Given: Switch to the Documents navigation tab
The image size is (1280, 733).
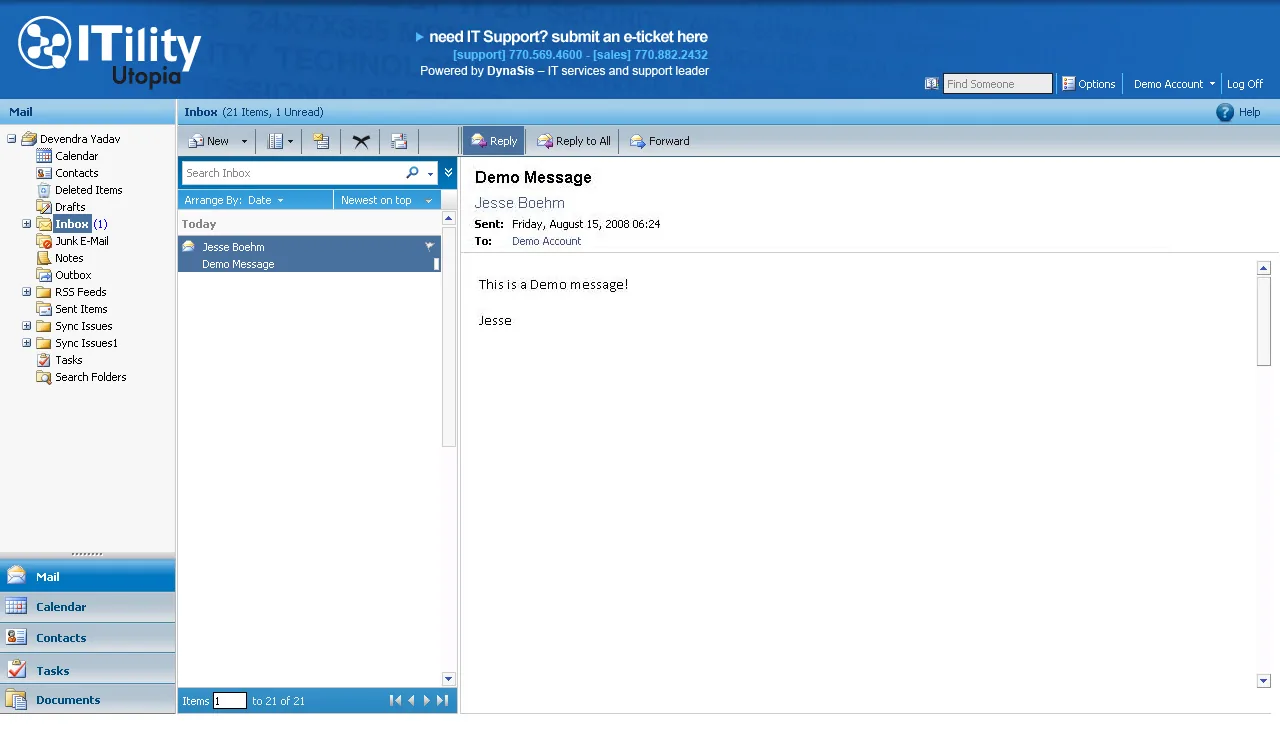Looking at the screenshot, I should [88, 700].
